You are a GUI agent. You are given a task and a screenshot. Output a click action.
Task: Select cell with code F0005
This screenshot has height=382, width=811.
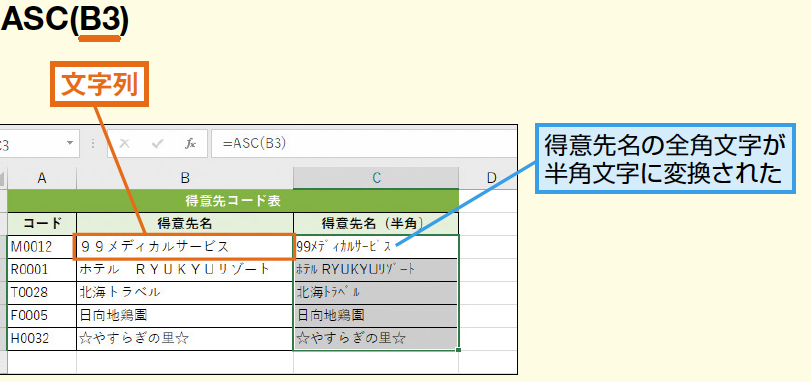pyautogui.click(x=42, y=315)
